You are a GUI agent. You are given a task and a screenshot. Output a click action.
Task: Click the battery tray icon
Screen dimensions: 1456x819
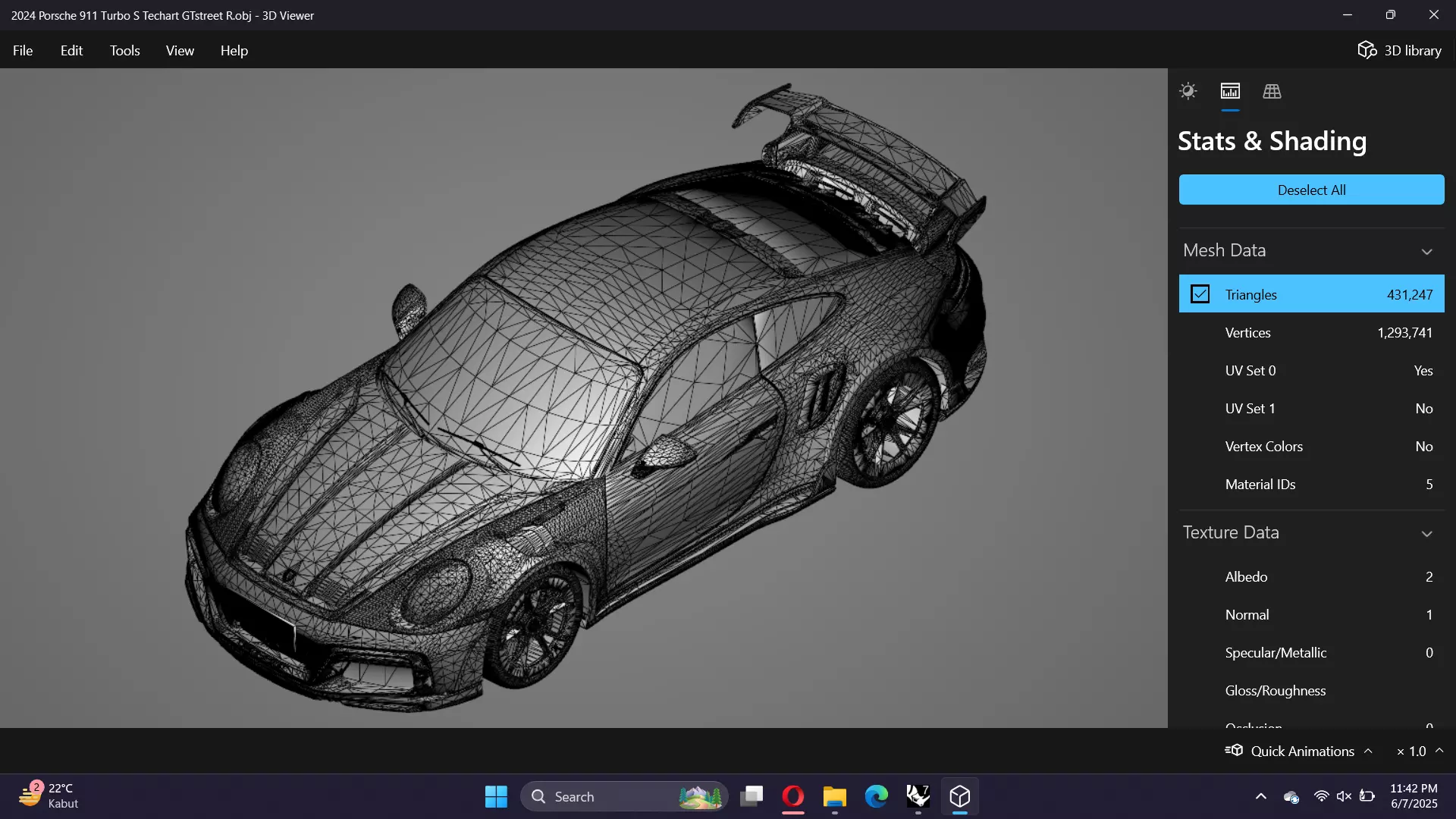[1367, 796]
